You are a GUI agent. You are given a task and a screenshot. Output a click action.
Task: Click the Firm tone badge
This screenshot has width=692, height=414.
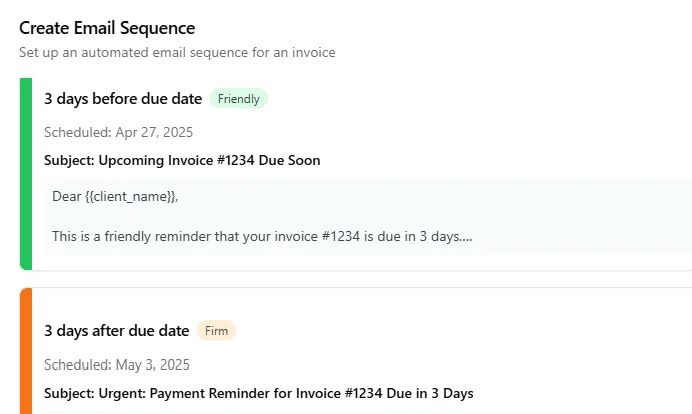215,331
